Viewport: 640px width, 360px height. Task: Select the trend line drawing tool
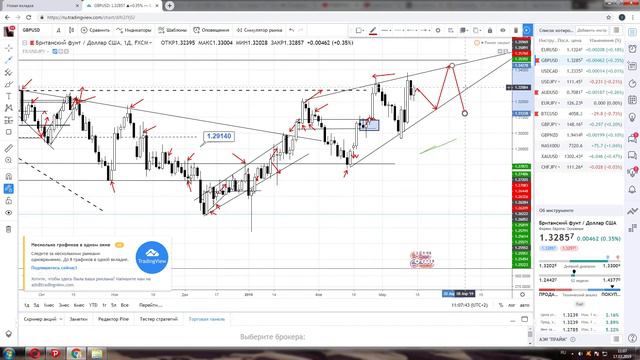pos(9,60)
